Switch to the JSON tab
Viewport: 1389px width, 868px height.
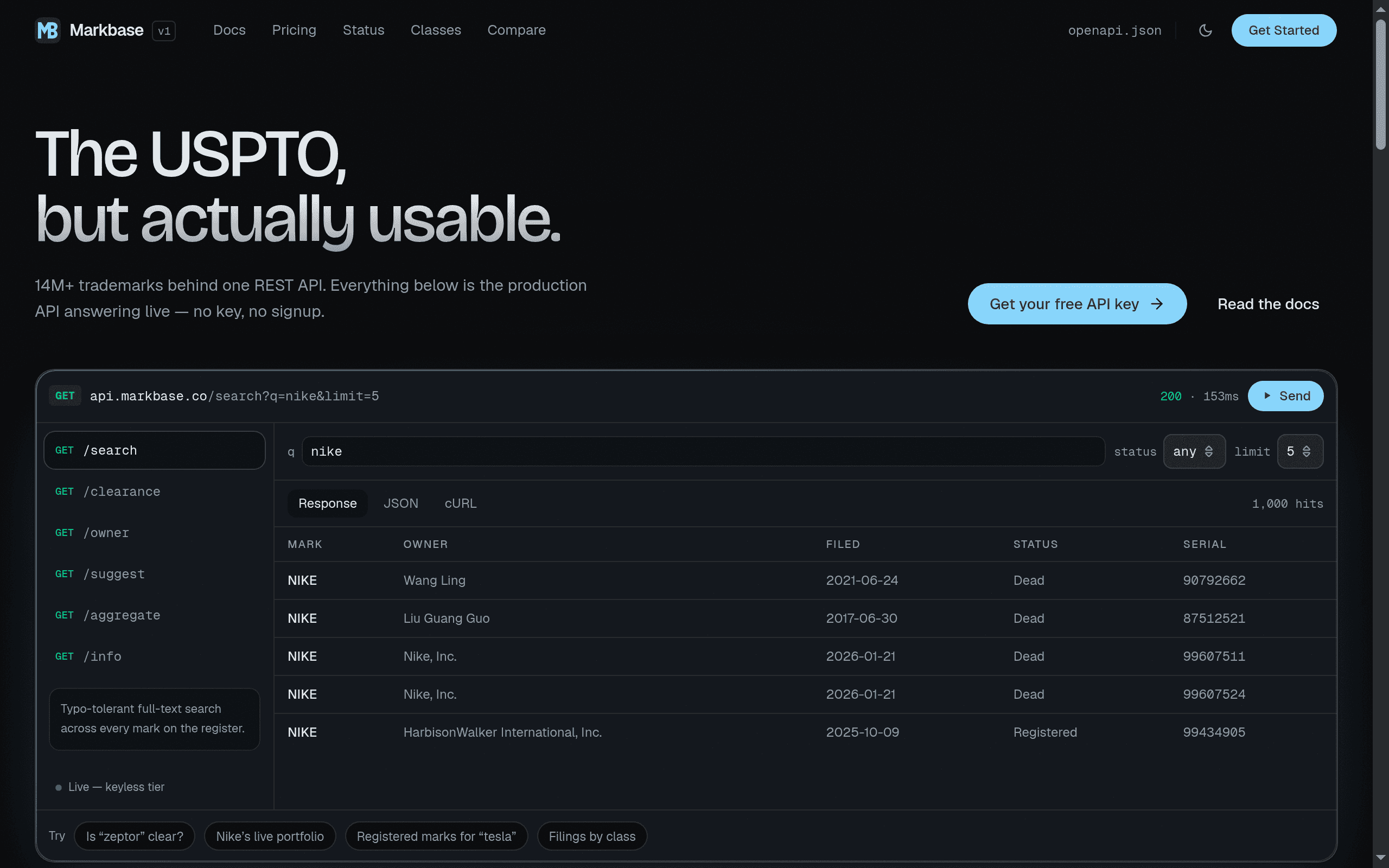tap(400, 503)
